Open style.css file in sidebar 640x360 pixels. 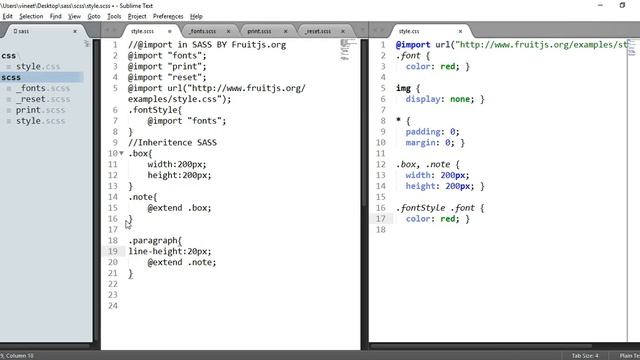tap(38, 67)
